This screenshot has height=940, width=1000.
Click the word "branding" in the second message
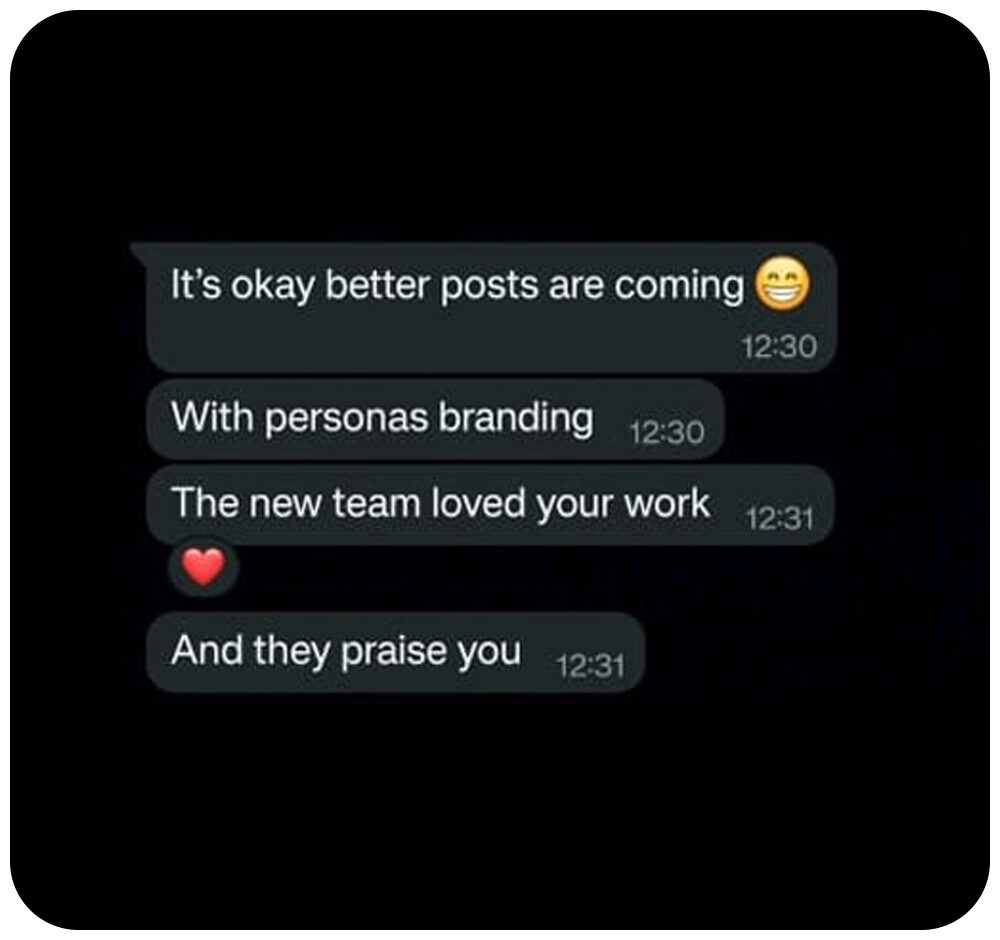(517, 420)
